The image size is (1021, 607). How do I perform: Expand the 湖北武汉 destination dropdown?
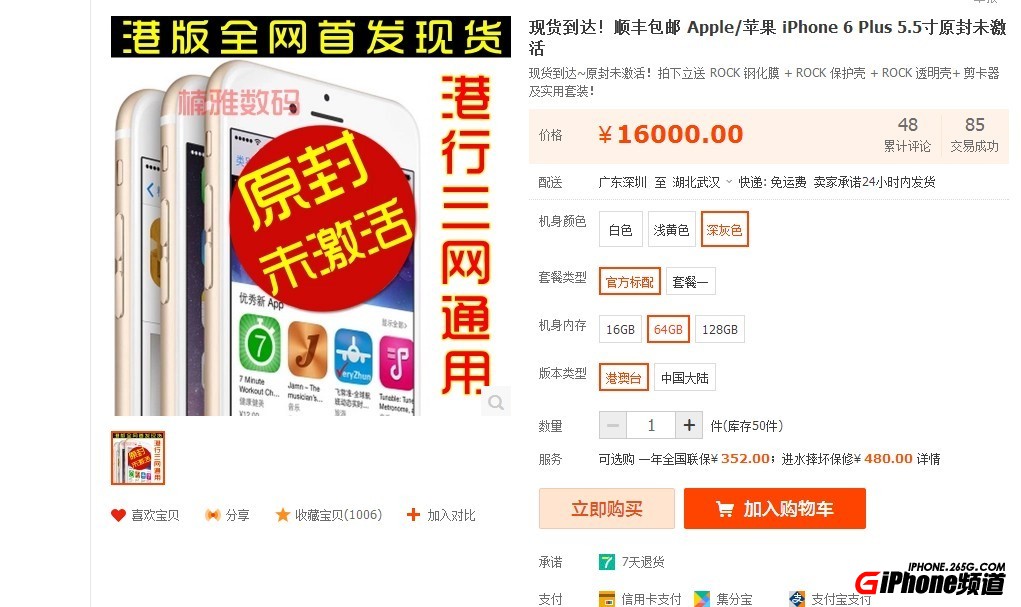[x=729, y=182]
